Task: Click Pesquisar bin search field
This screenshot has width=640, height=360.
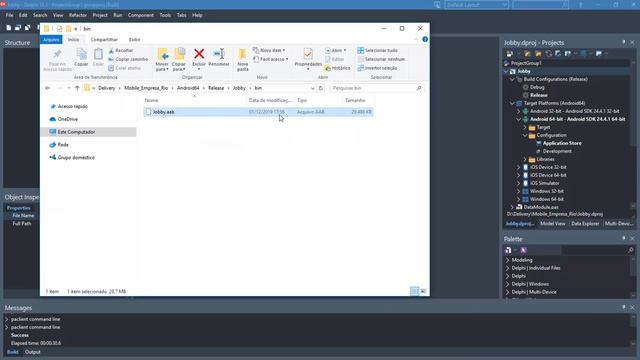Action: (x=376, y=88)
